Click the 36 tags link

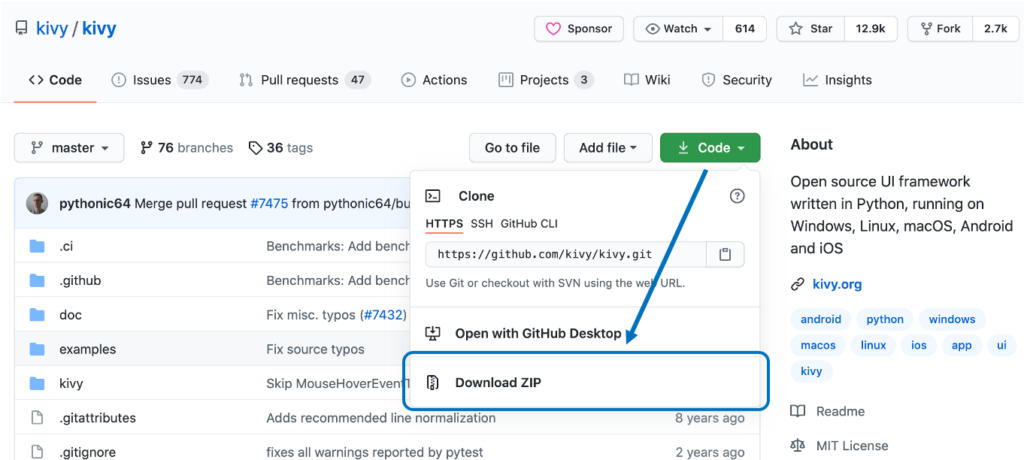tap(281, 148)
